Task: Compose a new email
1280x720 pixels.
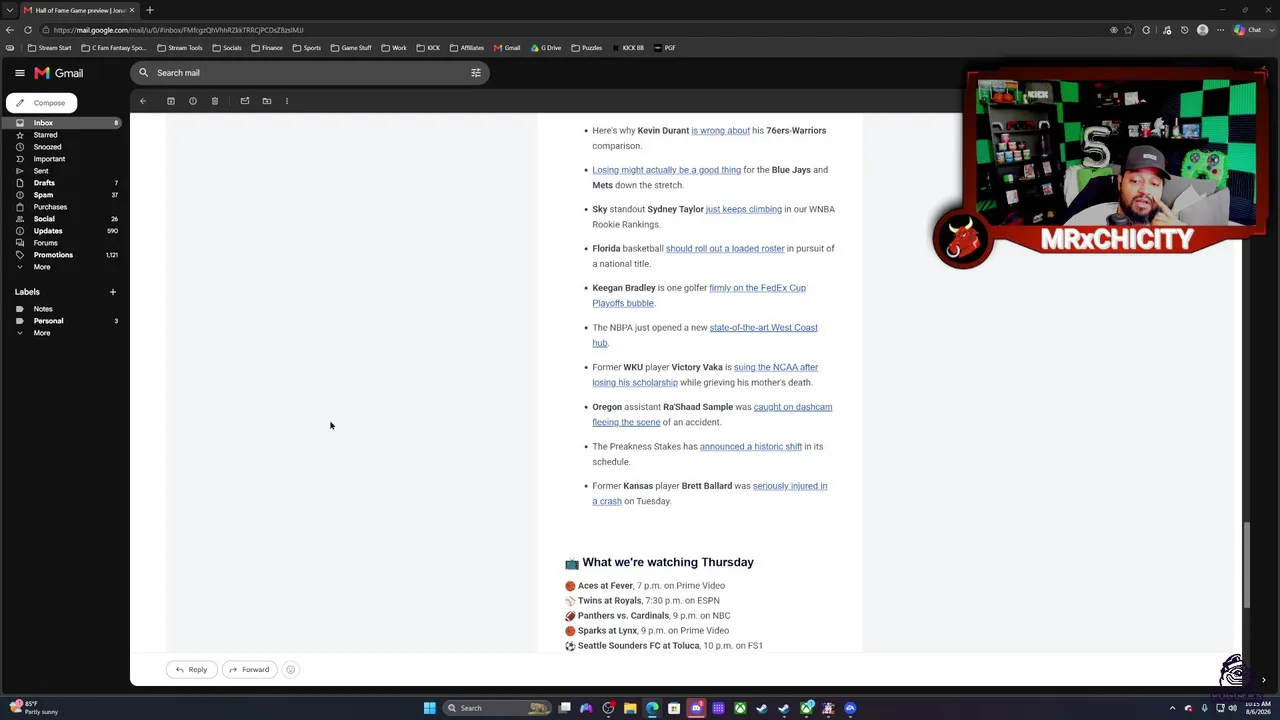Action: [x=42, y=103]
